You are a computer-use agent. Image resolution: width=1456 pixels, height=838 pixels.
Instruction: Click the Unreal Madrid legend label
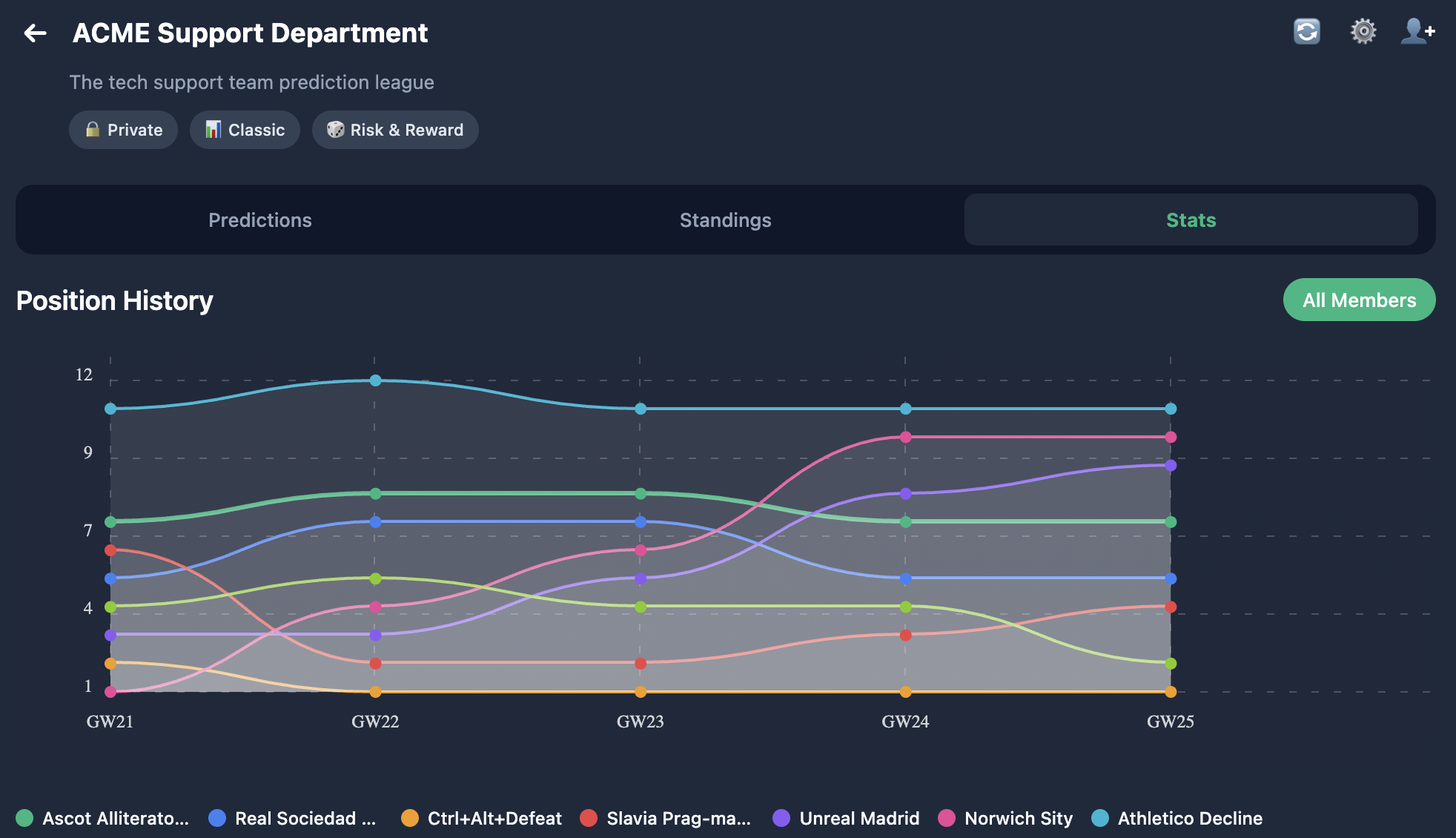click(859, 818)
